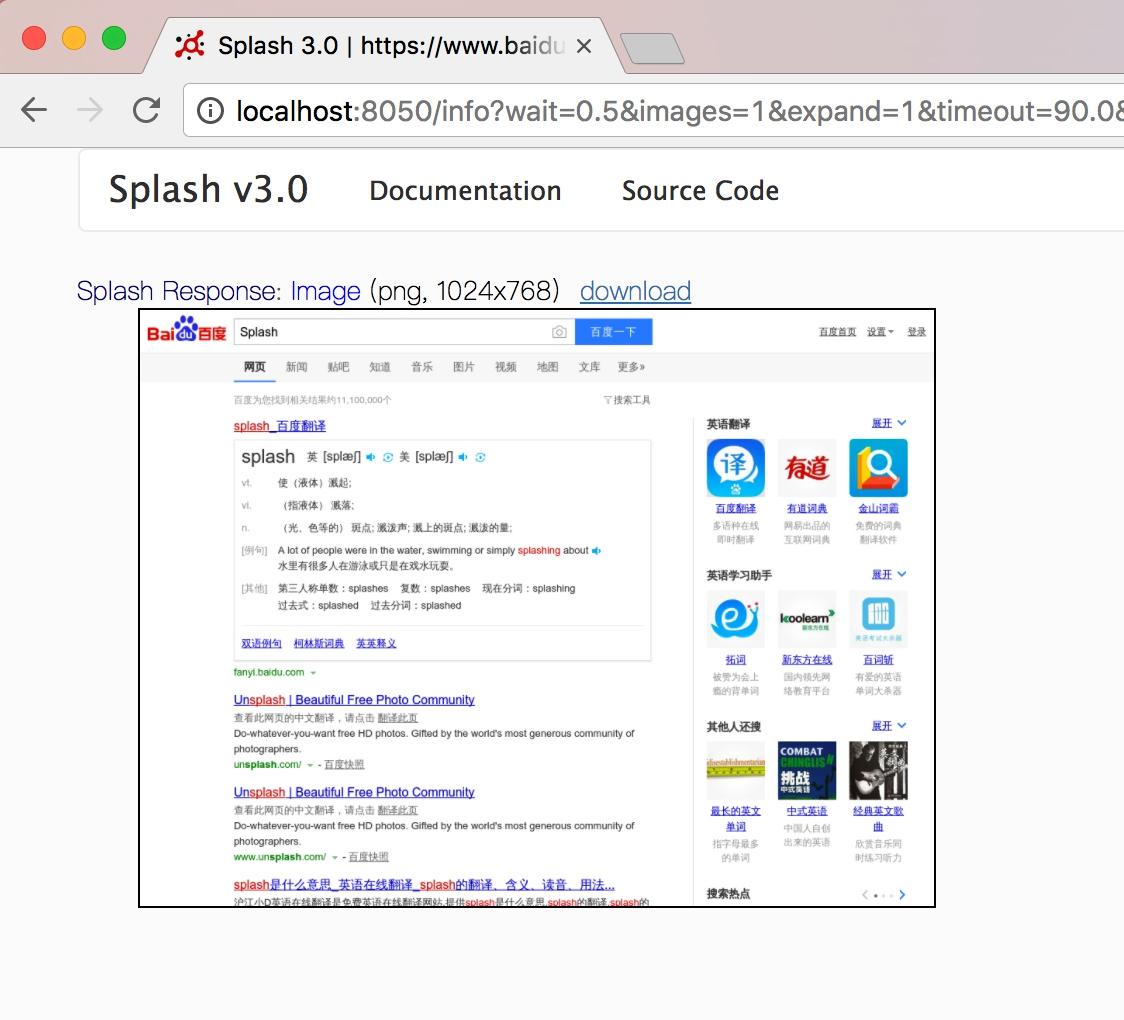Click the download link
1124x1020 pixels.
pos(635,291)
